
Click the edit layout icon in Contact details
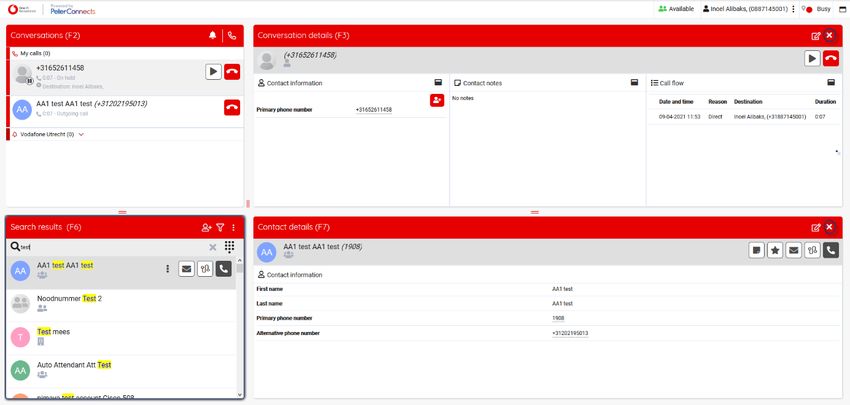click(815, 228)
